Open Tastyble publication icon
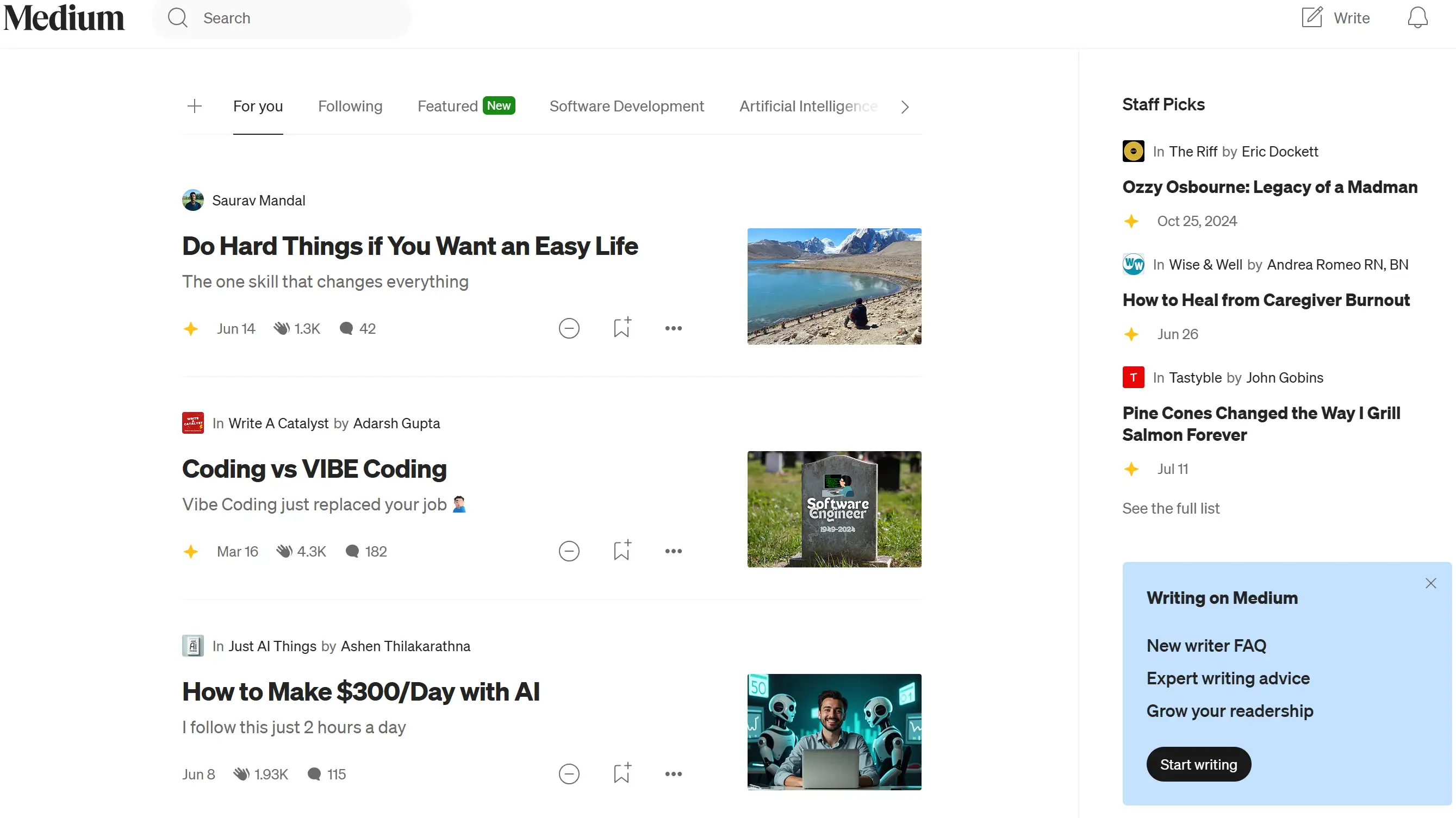 tap(1133, 377)
